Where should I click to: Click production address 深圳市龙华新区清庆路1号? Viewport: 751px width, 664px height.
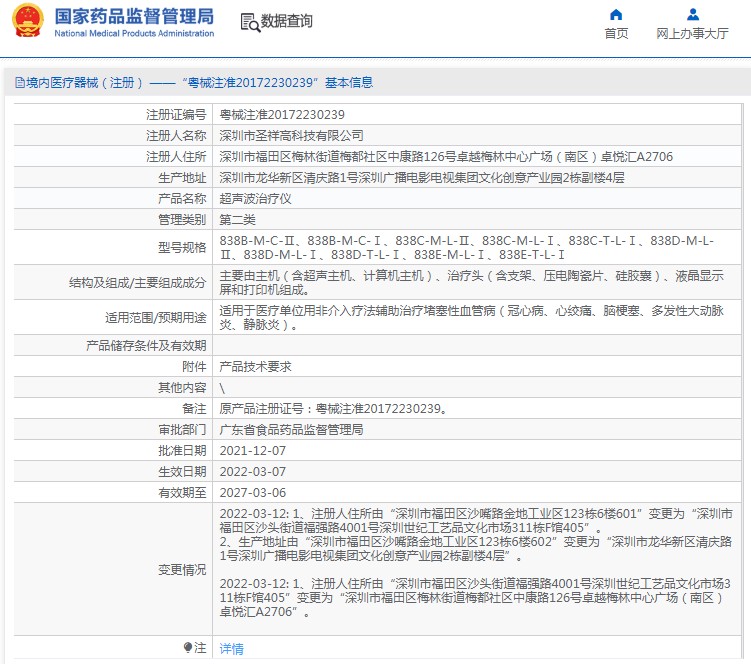click(422, 178)
